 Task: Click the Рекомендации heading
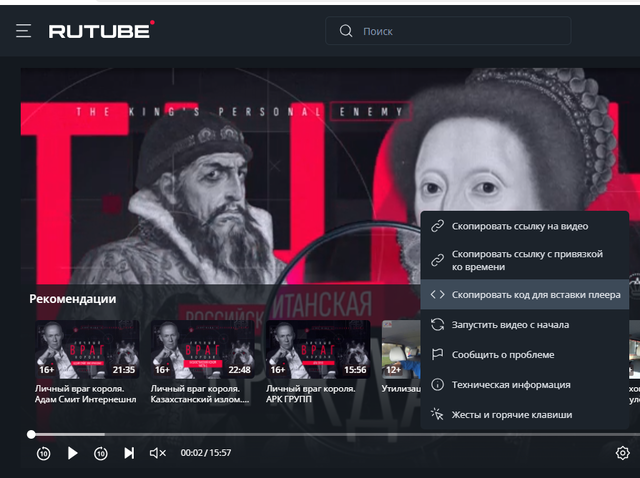(x=73, y=299)
